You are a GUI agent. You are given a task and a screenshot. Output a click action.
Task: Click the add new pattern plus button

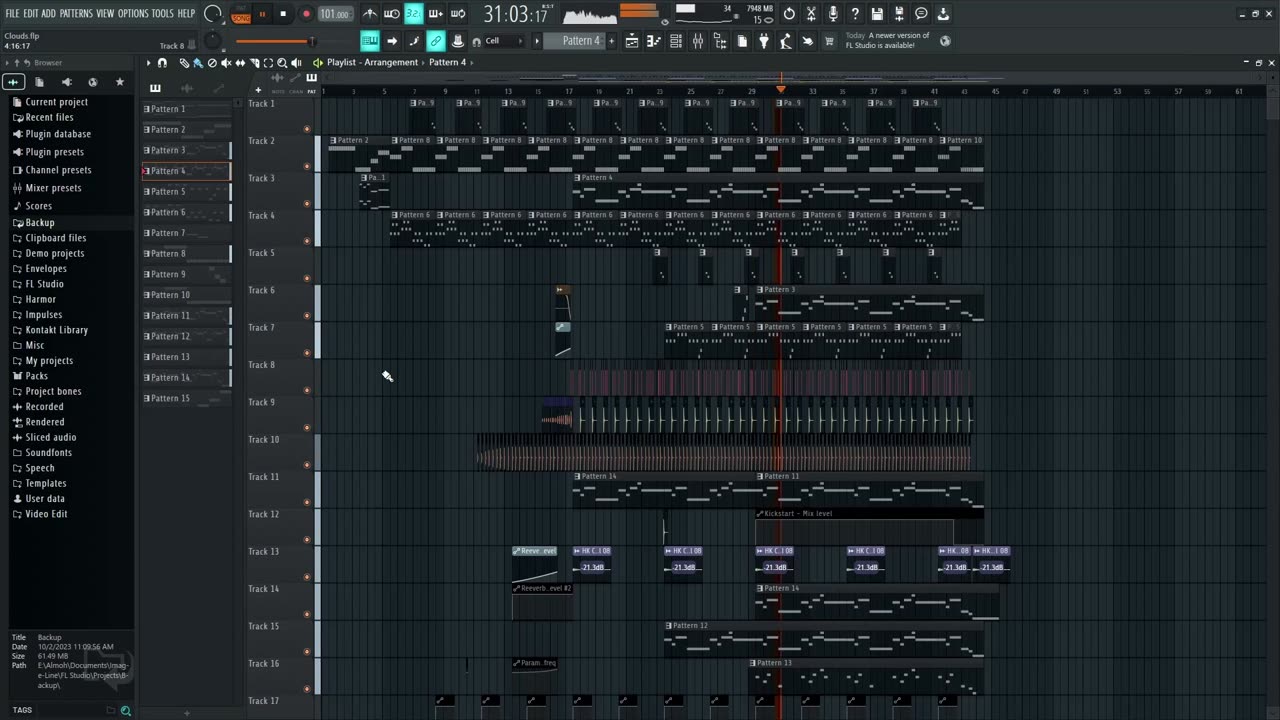(612, 41)
